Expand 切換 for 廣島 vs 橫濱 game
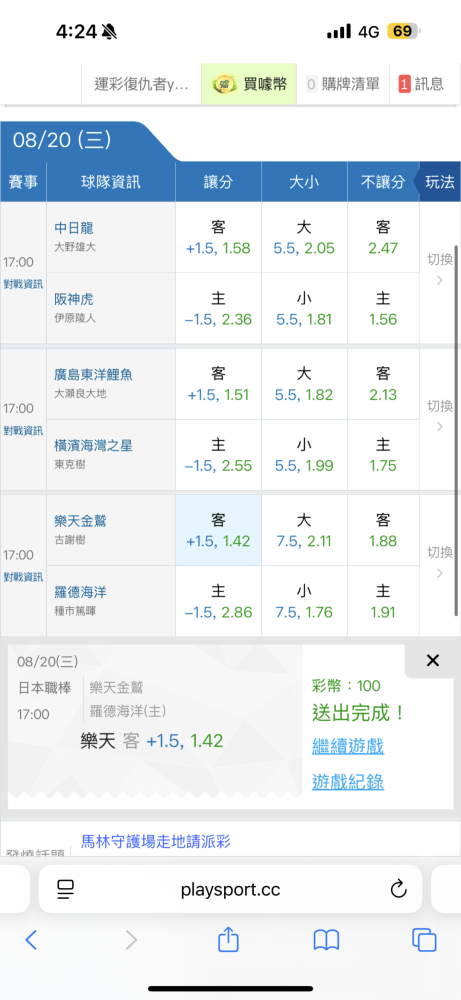The height and width of the screenshot is (1000, 461). click(439, 416)
